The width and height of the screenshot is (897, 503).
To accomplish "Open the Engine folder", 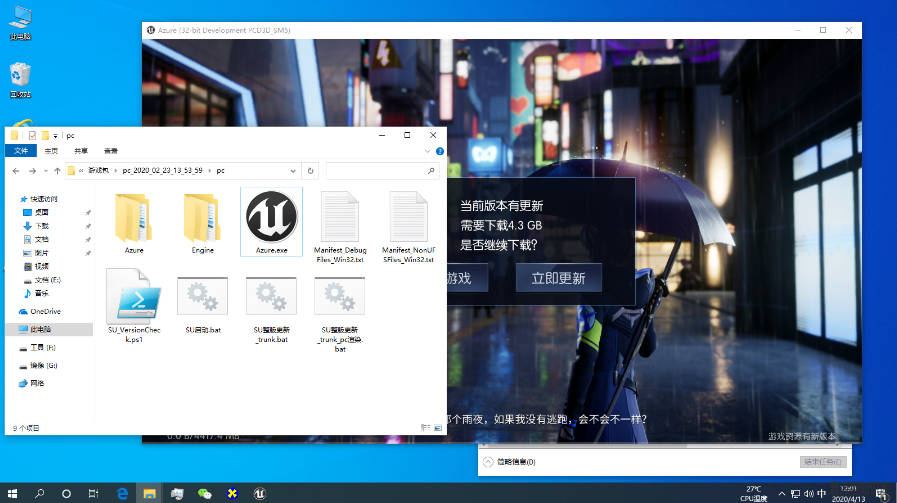I will coord(202,218).
